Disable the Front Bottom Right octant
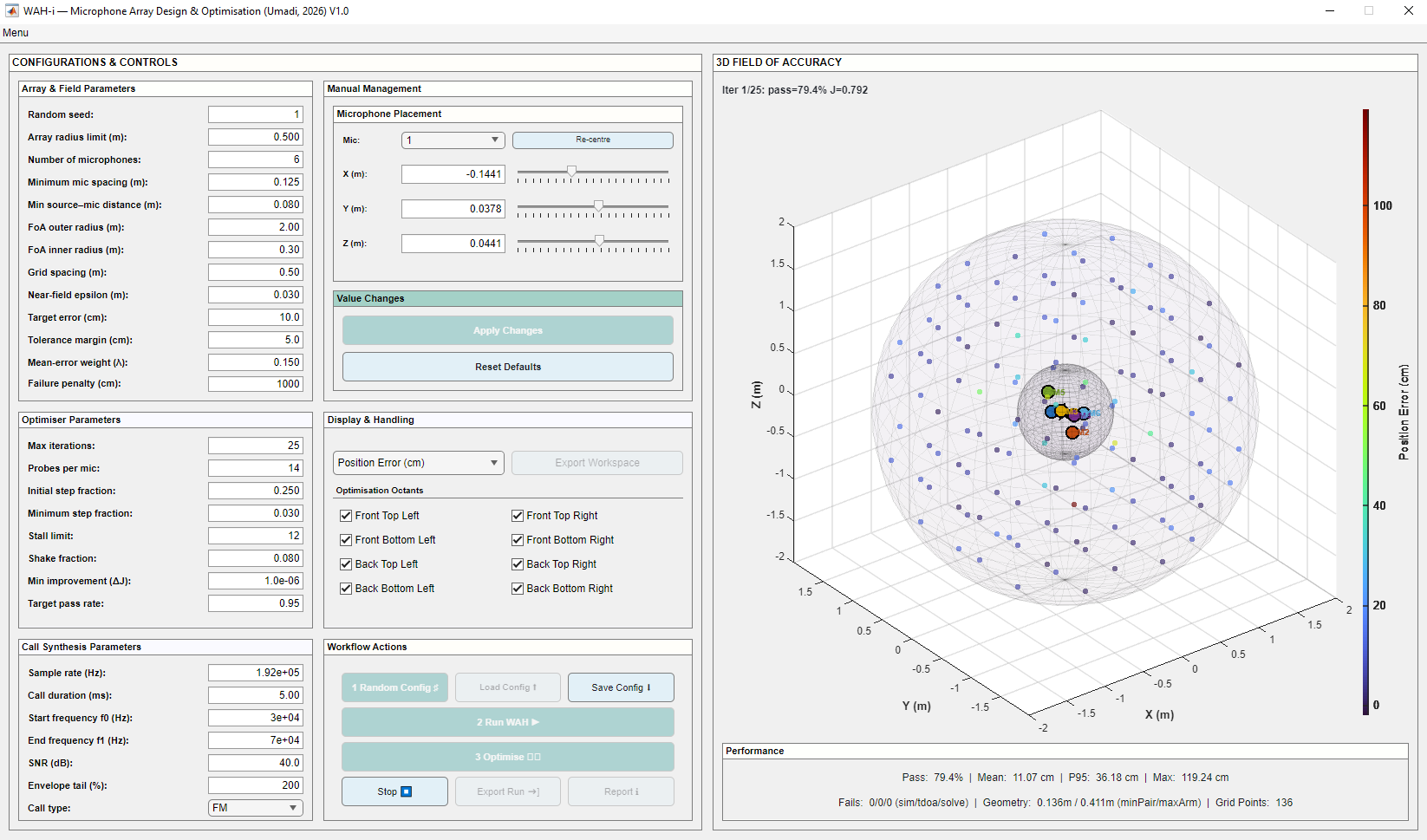 click(x=518, y=540)
